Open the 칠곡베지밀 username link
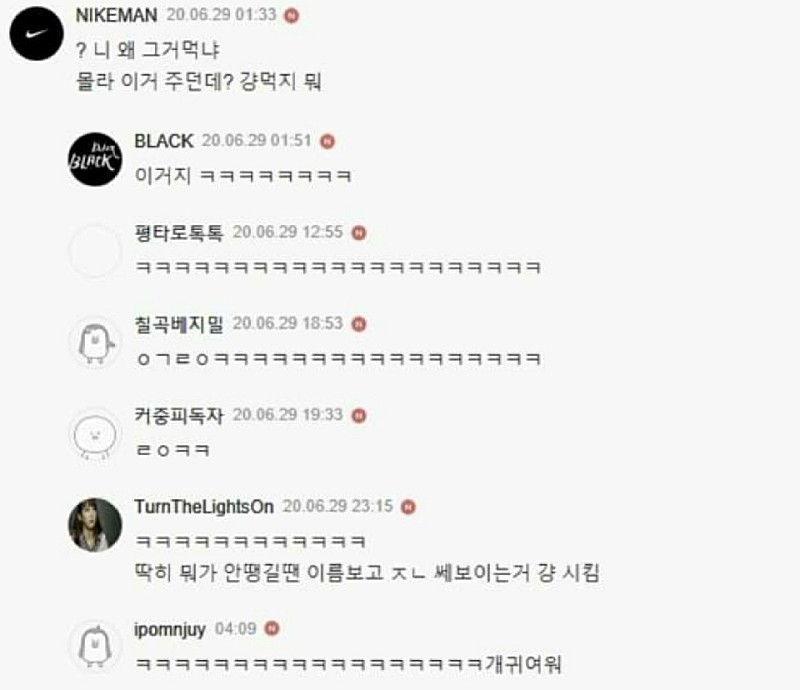Image resolution: width=800 pixels, height=690 pixels. tap(179, 324)
